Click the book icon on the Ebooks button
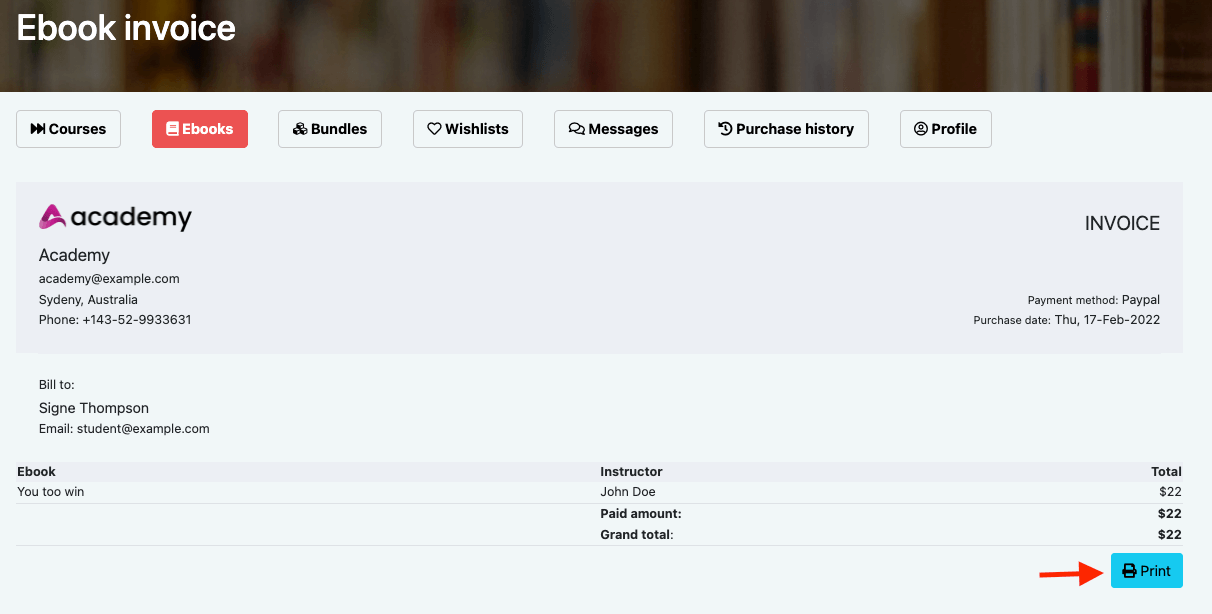The width and height of the screenshot is (1212, 614). tap(172, 129)
